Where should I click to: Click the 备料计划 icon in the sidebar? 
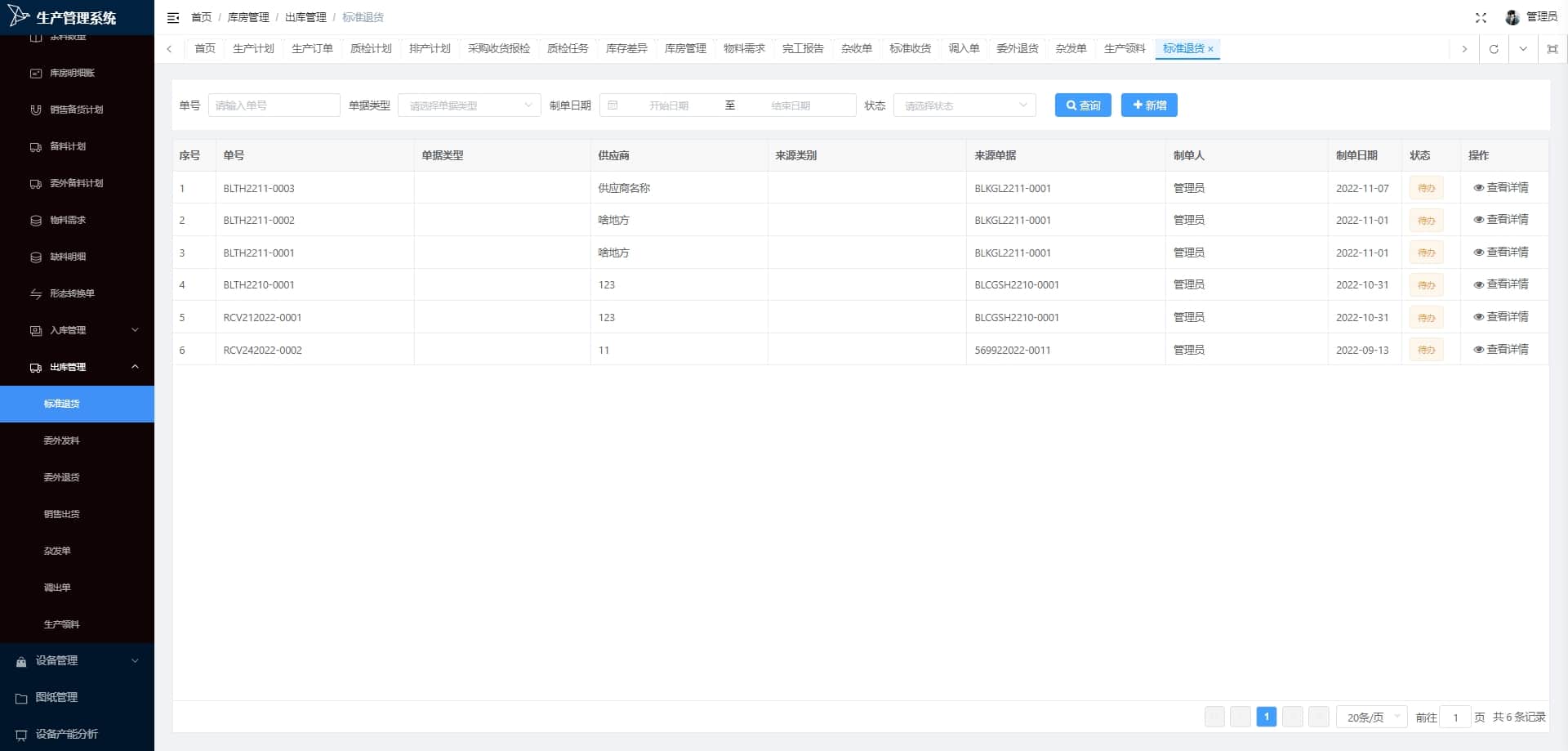[35, 147]
